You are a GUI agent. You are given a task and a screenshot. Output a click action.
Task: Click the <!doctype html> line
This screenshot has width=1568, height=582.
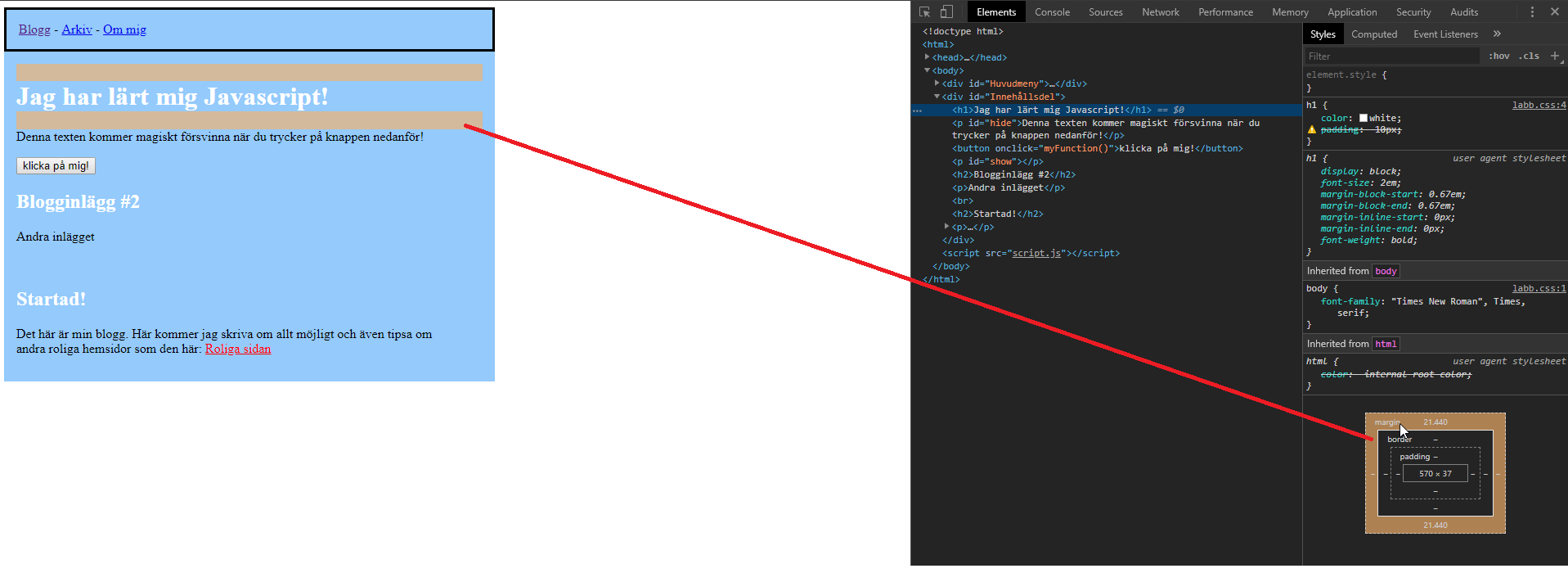[963, 31]
